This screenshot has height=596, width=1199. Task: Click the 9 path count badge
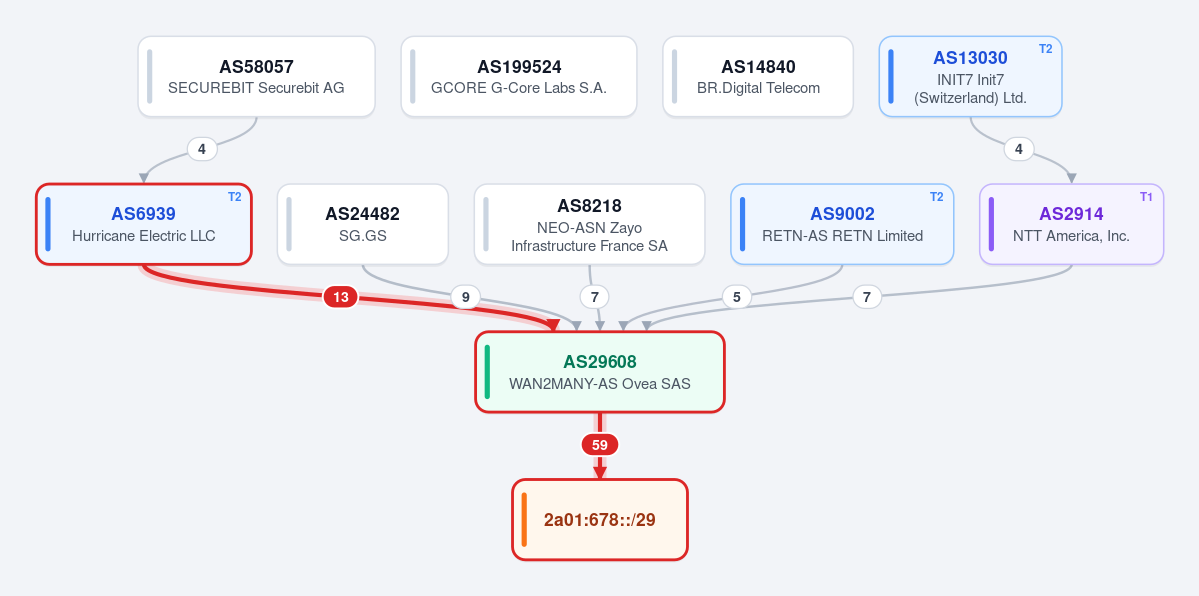pyautogui.click(x=465, y=297)
